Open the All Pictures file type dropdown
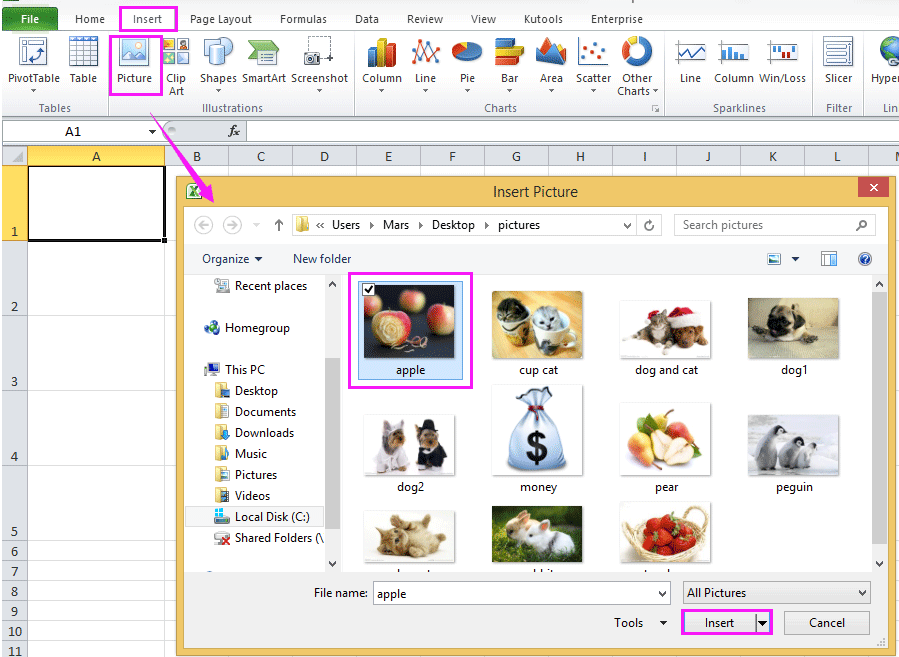Viewport: 899px width, 657px height. tap(776, 592)
